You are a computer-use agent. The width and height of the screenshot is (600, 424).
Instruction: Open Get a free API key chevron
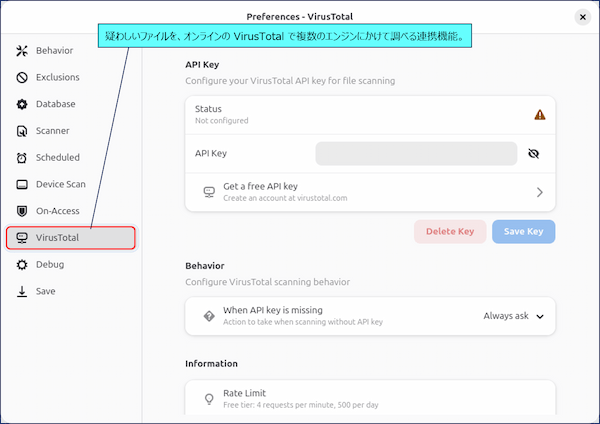tap(540, 192)
